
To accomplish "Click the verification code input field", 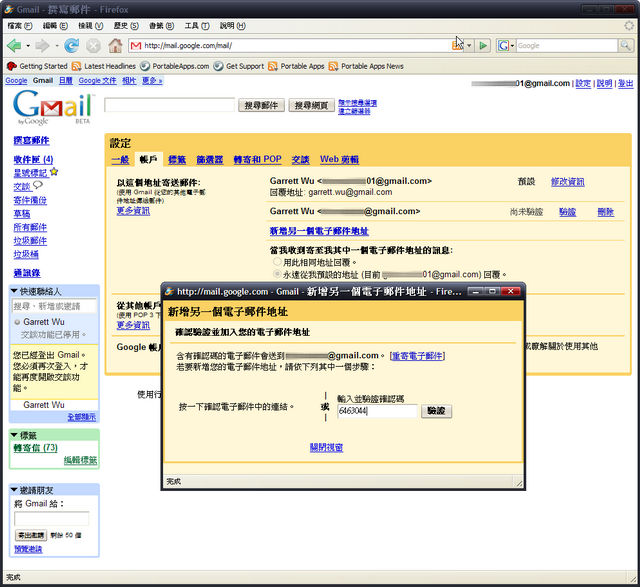I will pyautogui.click(x=377, y=411).
